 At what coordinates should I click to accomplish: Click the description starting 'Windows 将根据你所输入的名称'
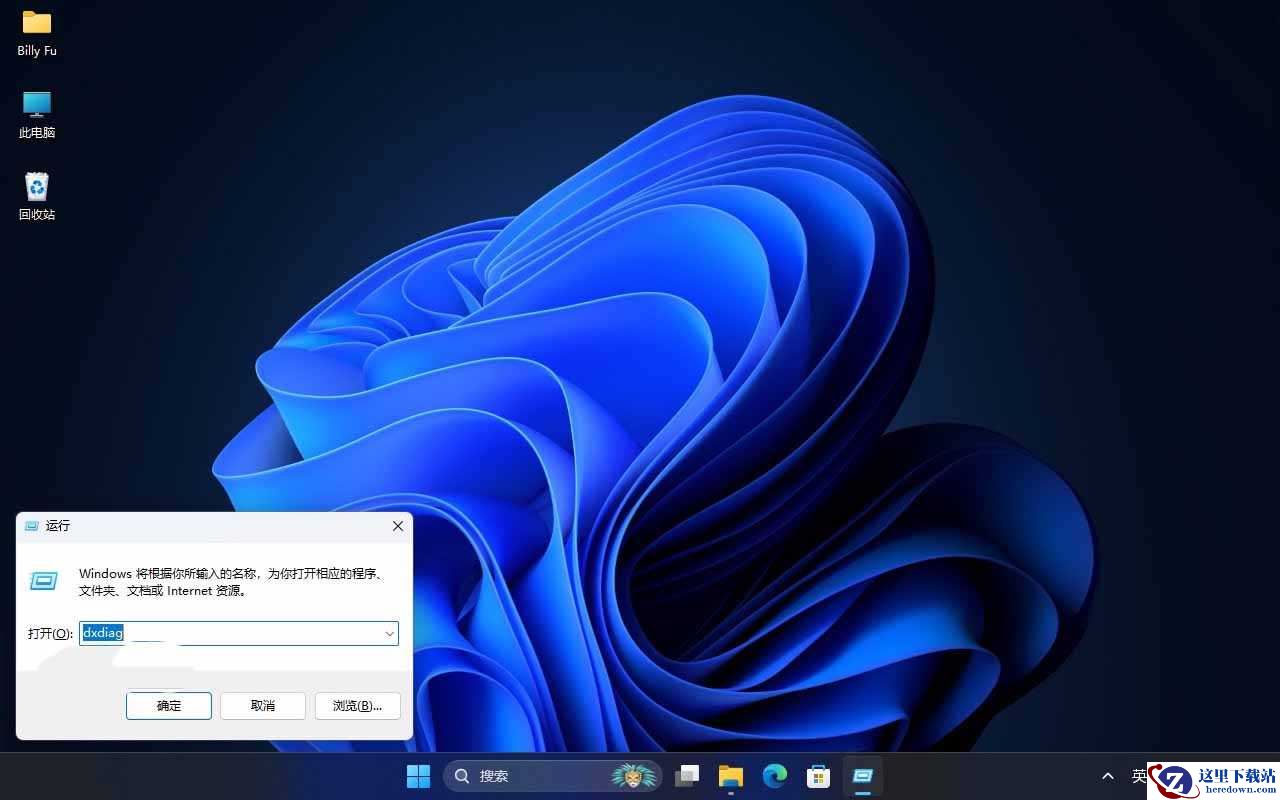click(231, 582)
